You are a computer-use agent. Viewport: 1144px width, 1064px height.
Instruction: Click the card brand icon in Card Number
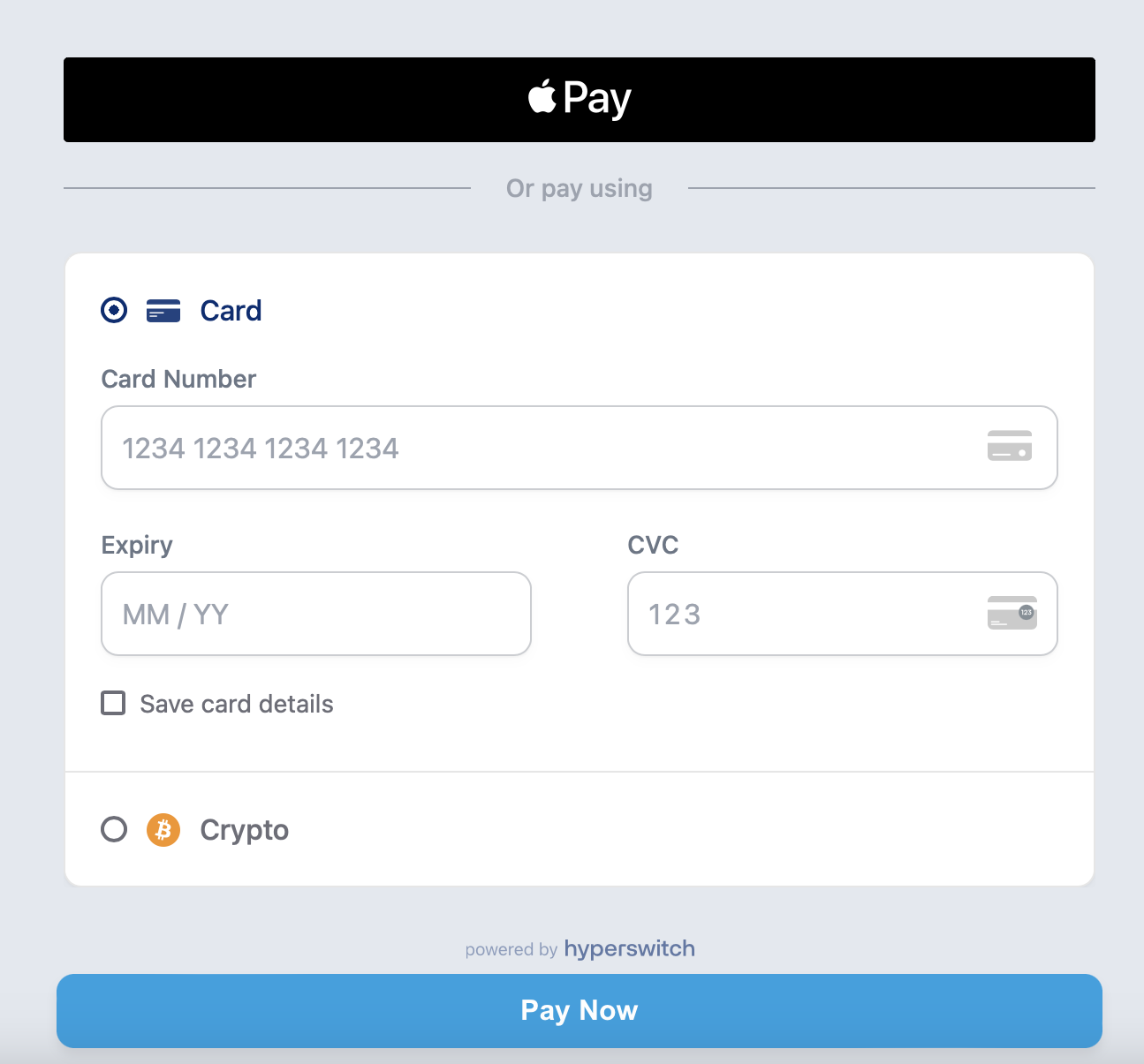1009,446
